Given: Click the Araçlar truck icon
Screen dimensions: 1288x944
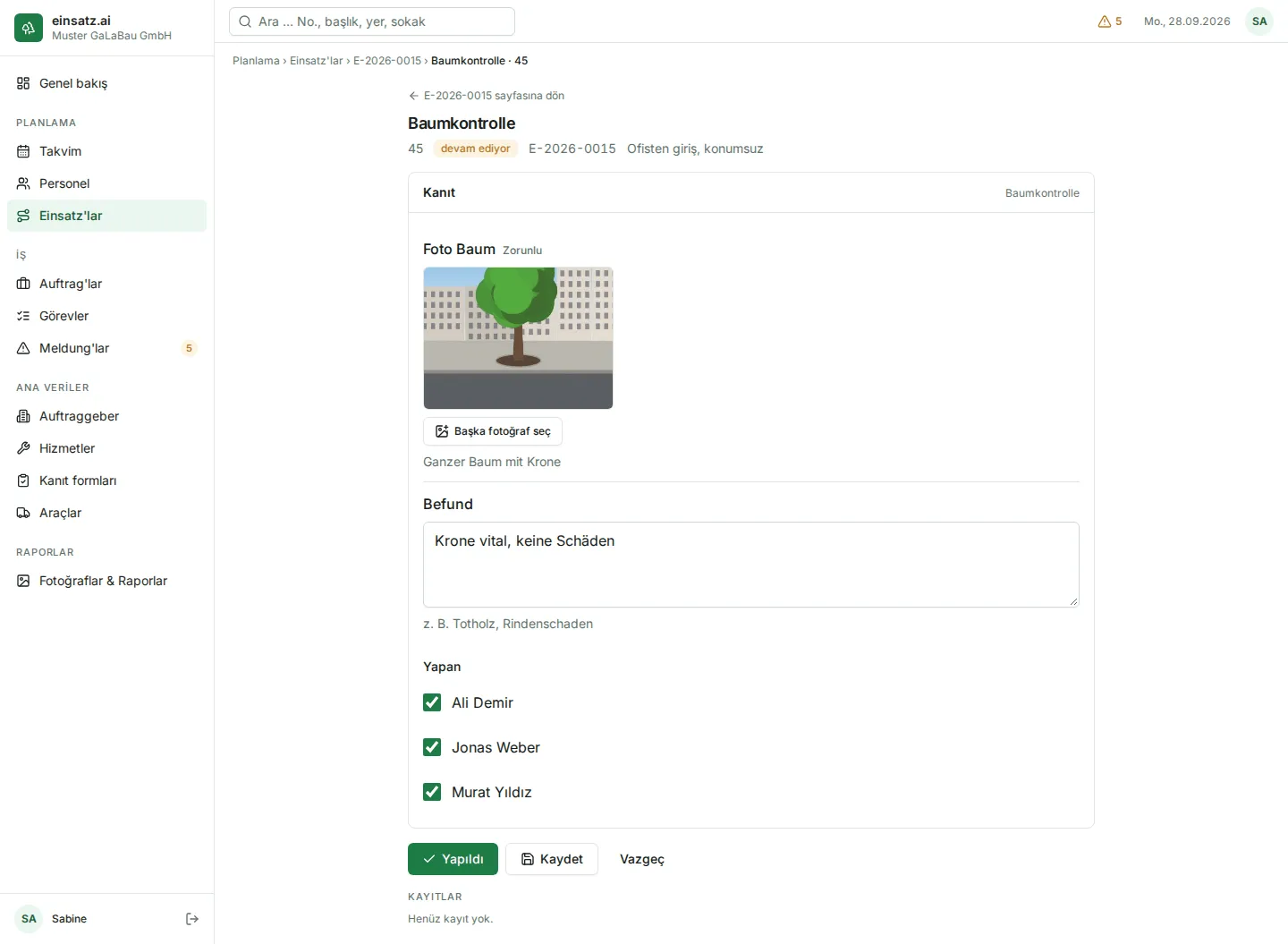Looking at the screenshot, I should point(23,513).
